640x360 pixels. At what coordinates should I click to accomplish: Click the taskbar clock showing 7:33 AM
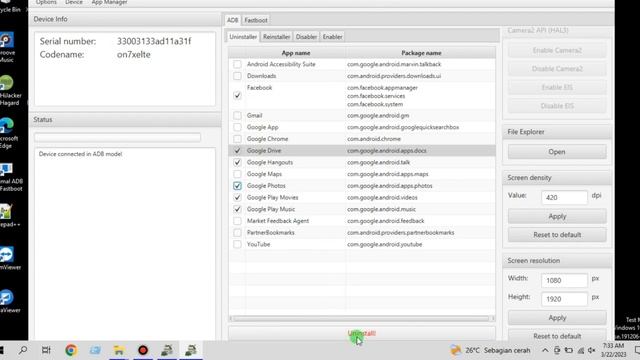(x=613, y=350)
